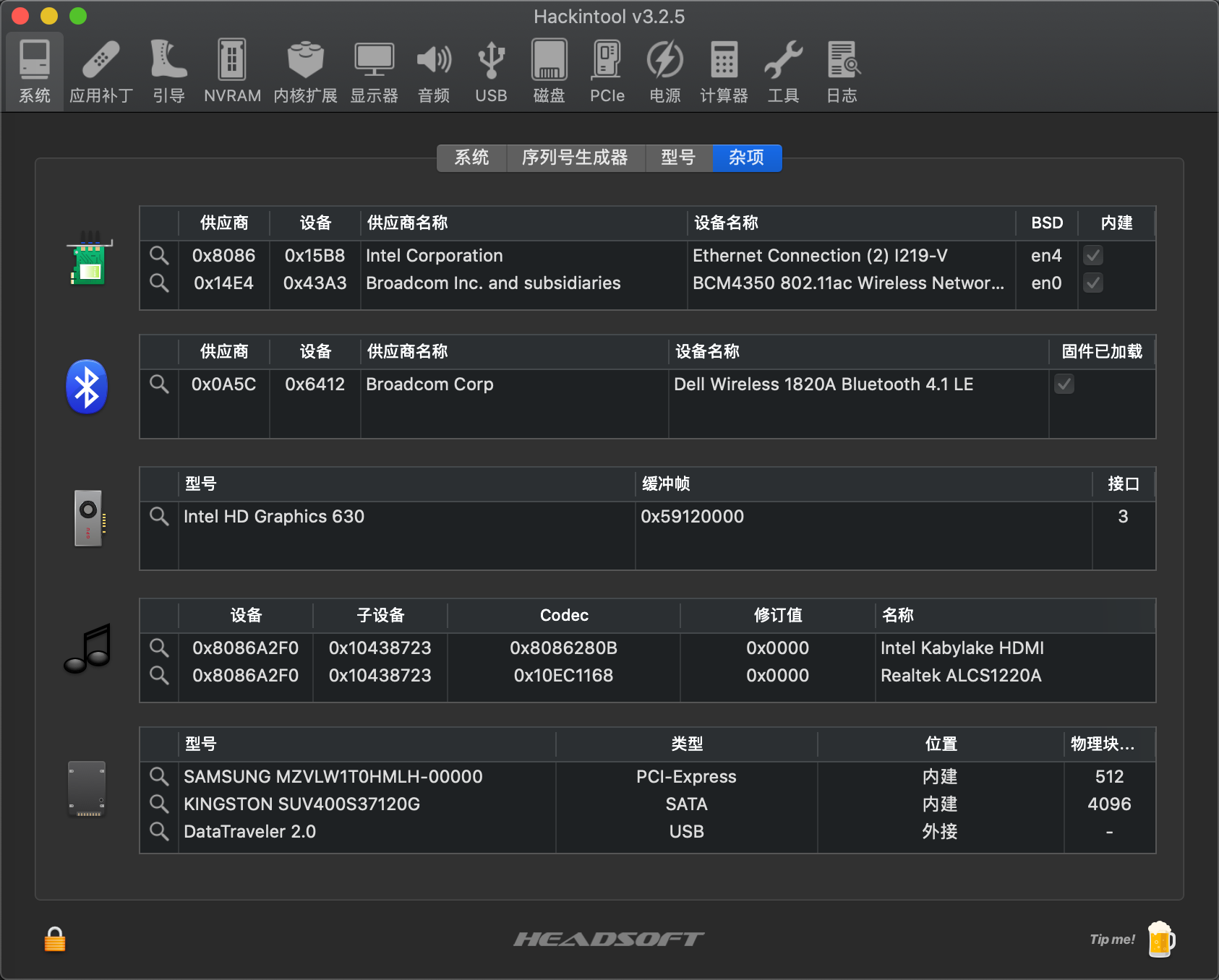Open the 音频 audio section
This screenshot has width=1219, height=980.
pos(434,72)
